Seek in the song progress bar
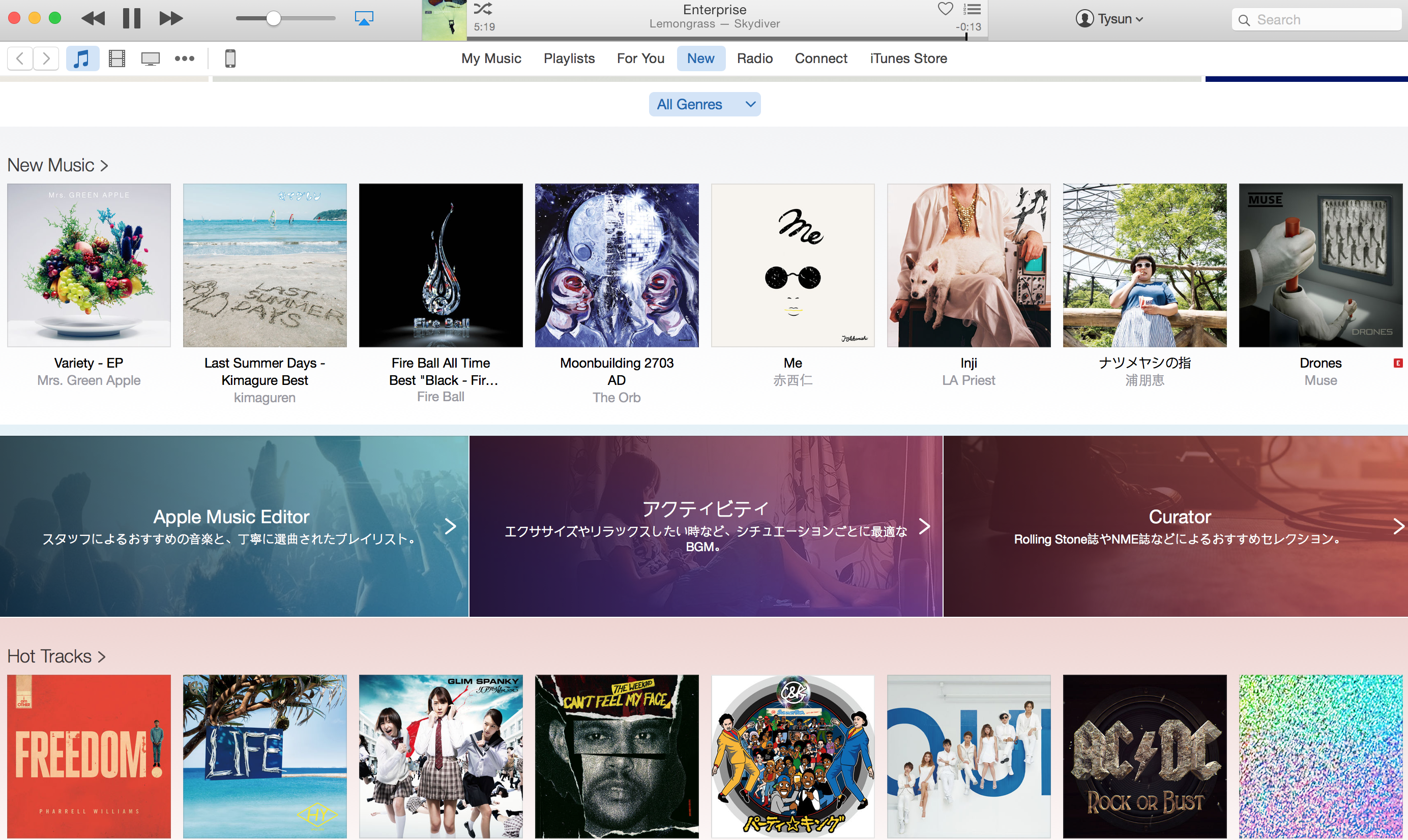 tap(727, 39)
